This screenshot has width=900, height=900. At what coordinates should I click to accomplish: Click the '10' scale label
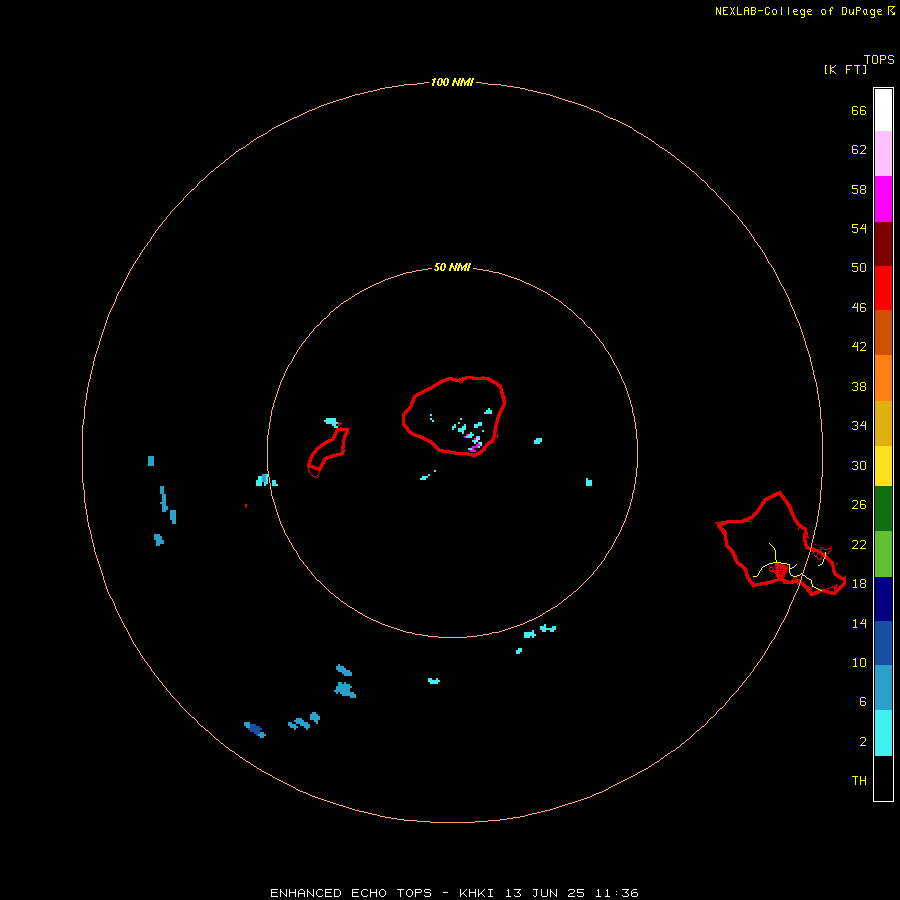point(859,663)
